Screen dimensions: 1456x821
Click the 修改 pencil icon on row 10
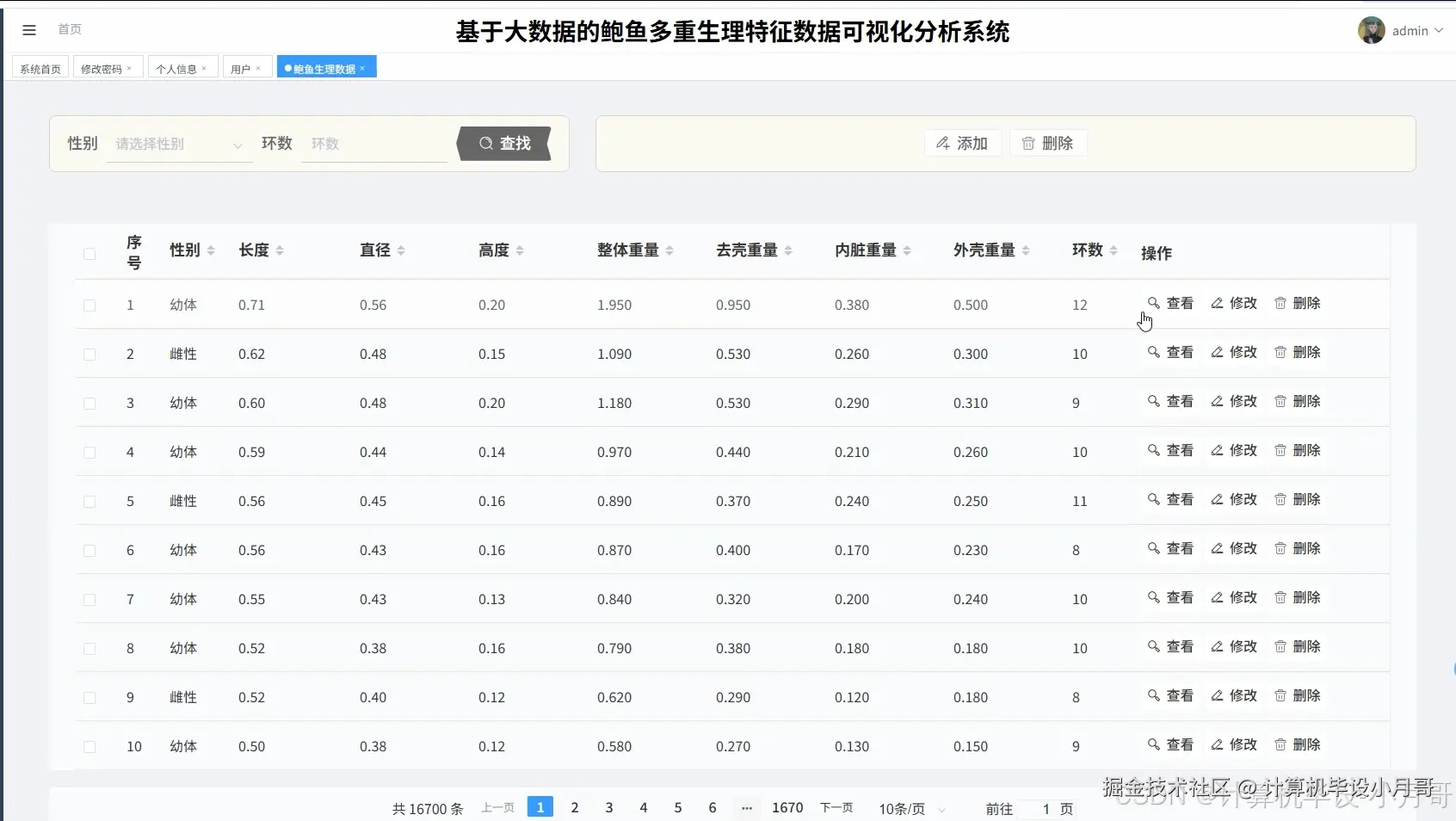pyautogui.click(x=1216, y=744)
